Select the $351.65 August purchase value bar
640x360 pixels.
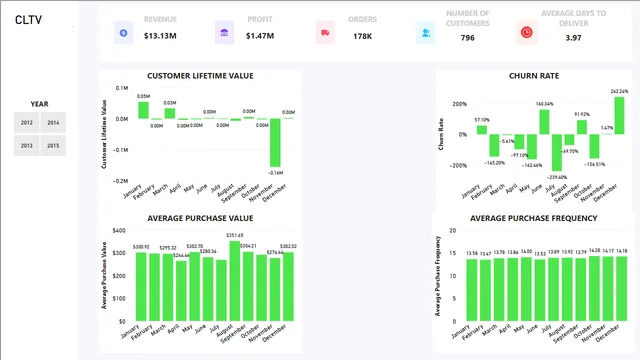pyautogui.click(x=235, y=281)
